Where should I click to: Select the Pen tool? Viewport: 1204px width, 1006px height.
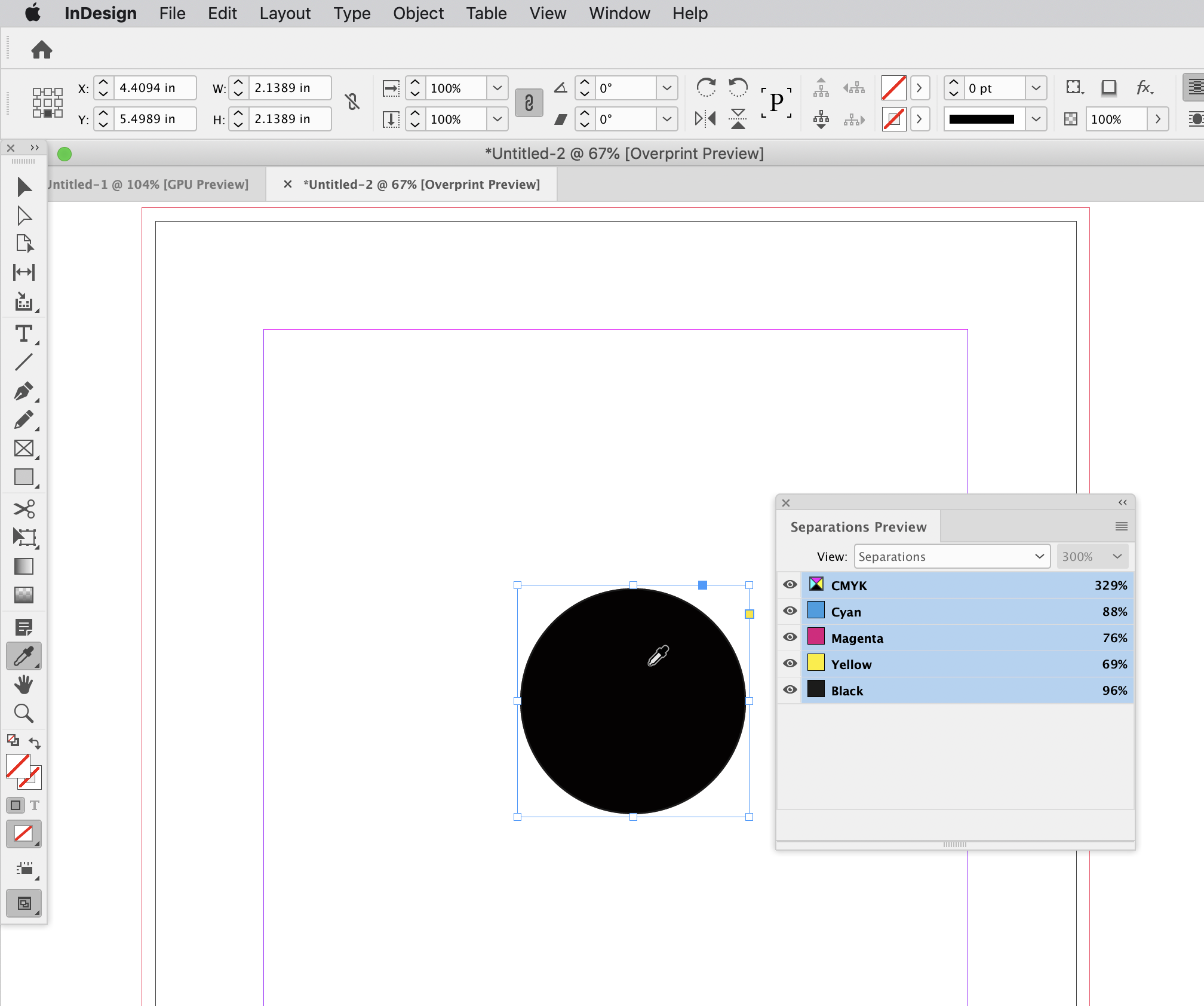point(24,392)
